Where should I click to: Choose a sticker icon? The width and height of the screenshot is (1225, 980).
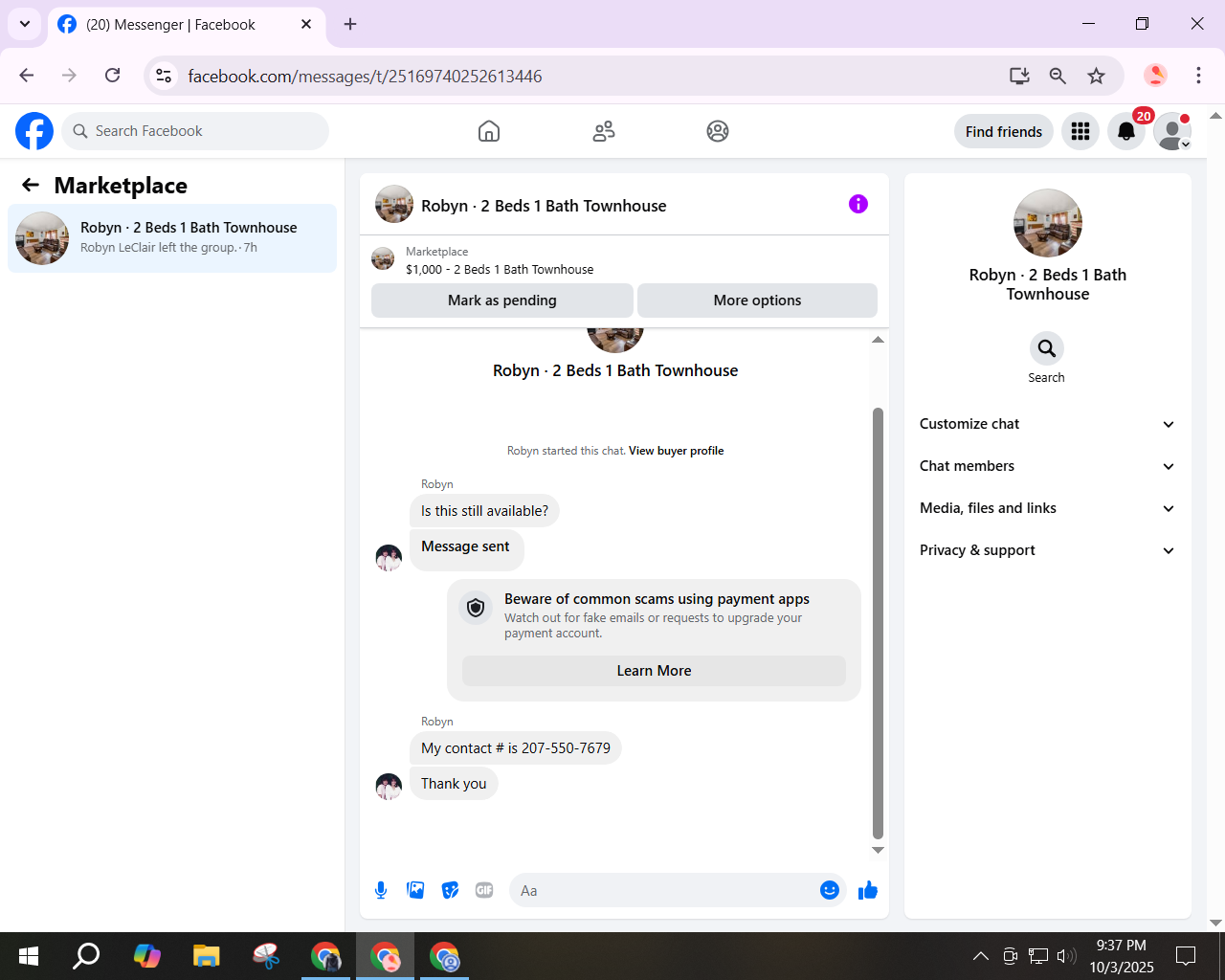click(450, 891)
